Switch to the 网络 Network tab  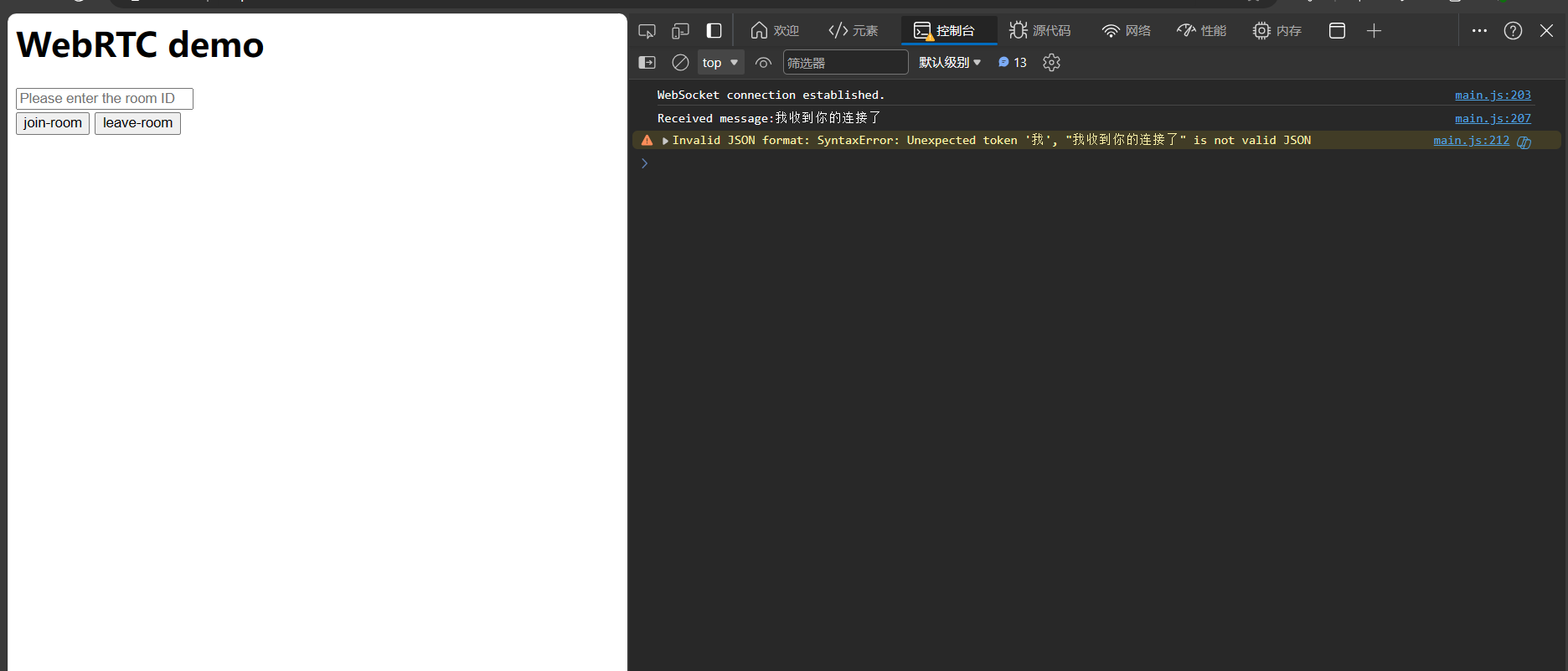[x=1126, y=31]
